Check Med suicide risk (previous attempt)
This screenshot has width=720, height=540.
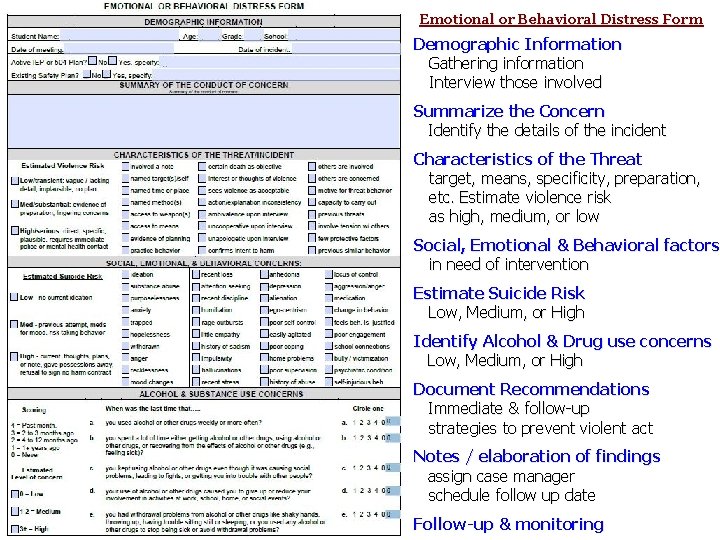point(14,324)
